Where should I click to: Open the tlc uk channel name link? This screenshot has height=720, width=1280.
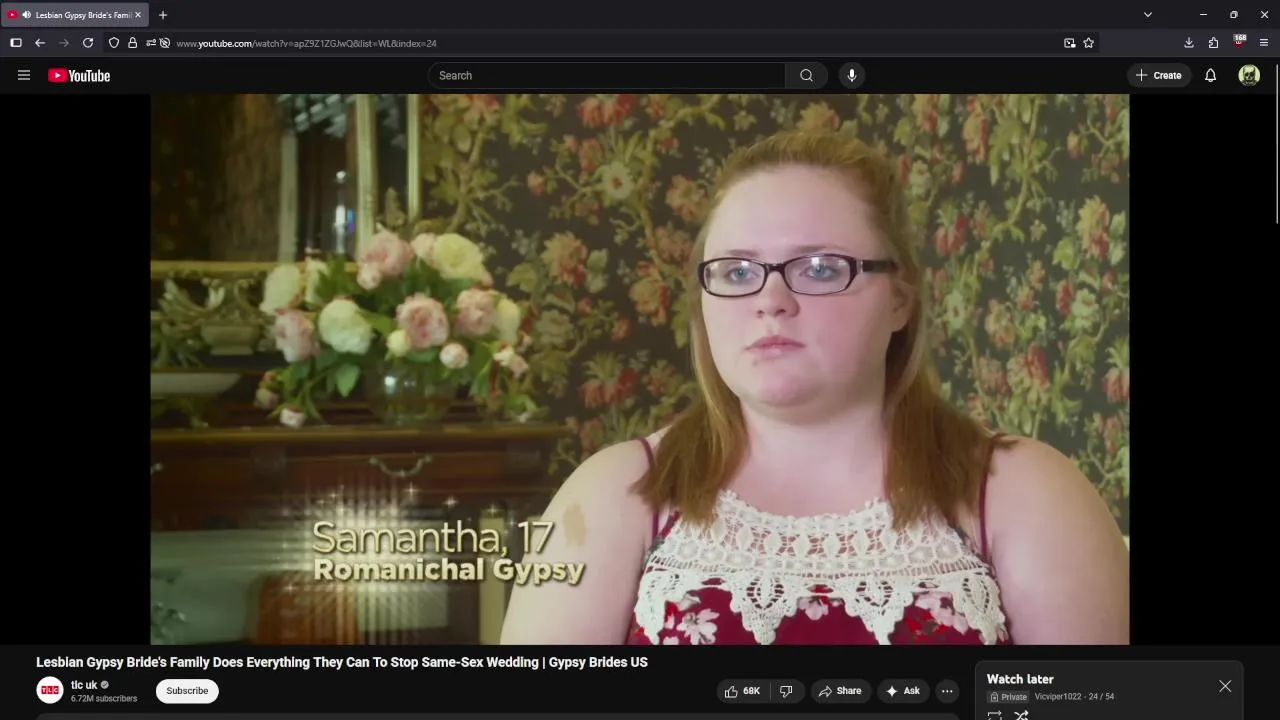[x=84, y=685]
